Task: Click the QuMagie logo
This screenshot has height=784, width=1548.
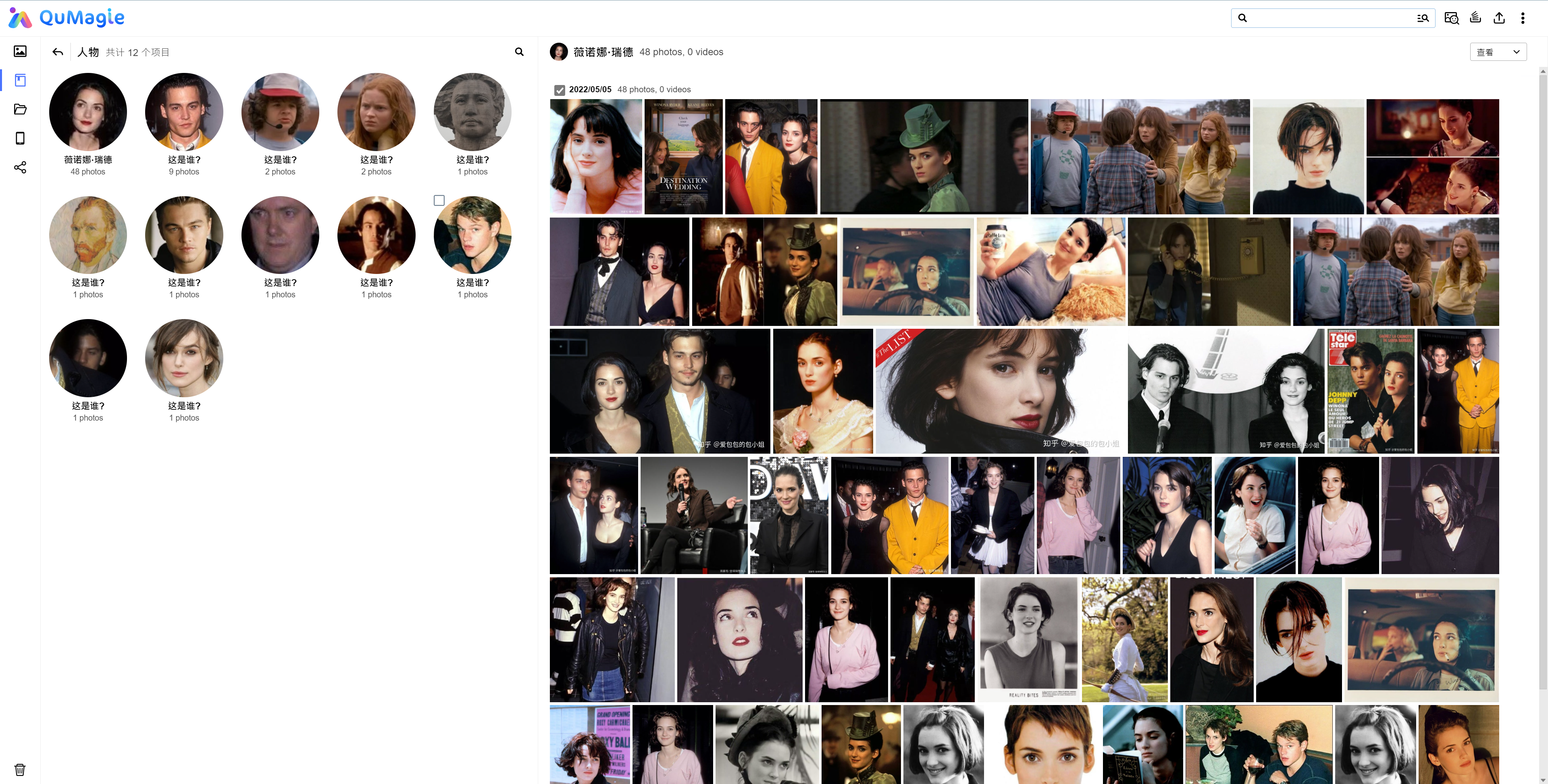Action: [66, 17]
